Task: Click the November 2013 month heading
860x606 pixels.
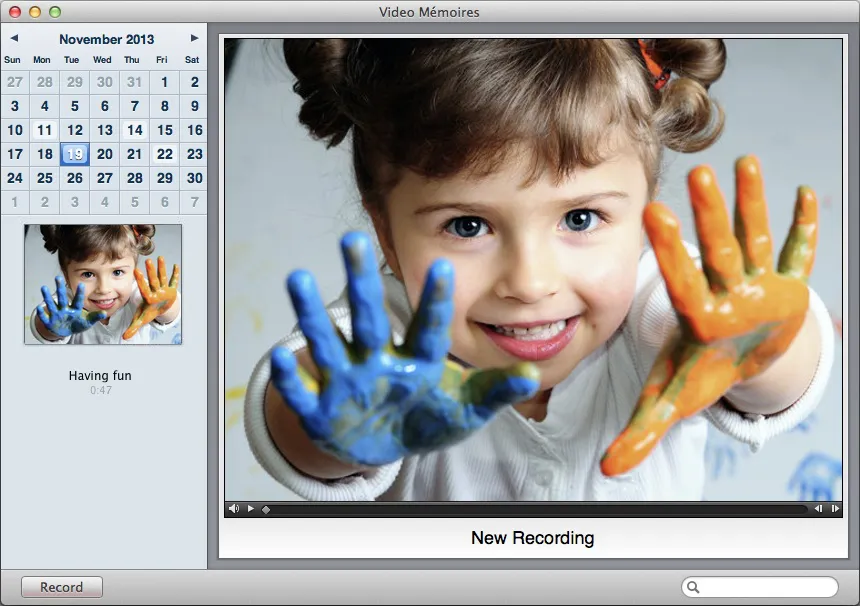Action: pos(106,39)
